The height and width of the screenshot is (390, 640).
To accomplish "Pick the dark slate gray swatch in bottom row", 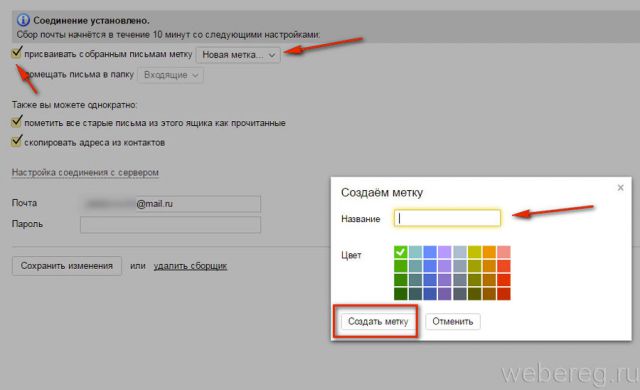I will [460, 294].
